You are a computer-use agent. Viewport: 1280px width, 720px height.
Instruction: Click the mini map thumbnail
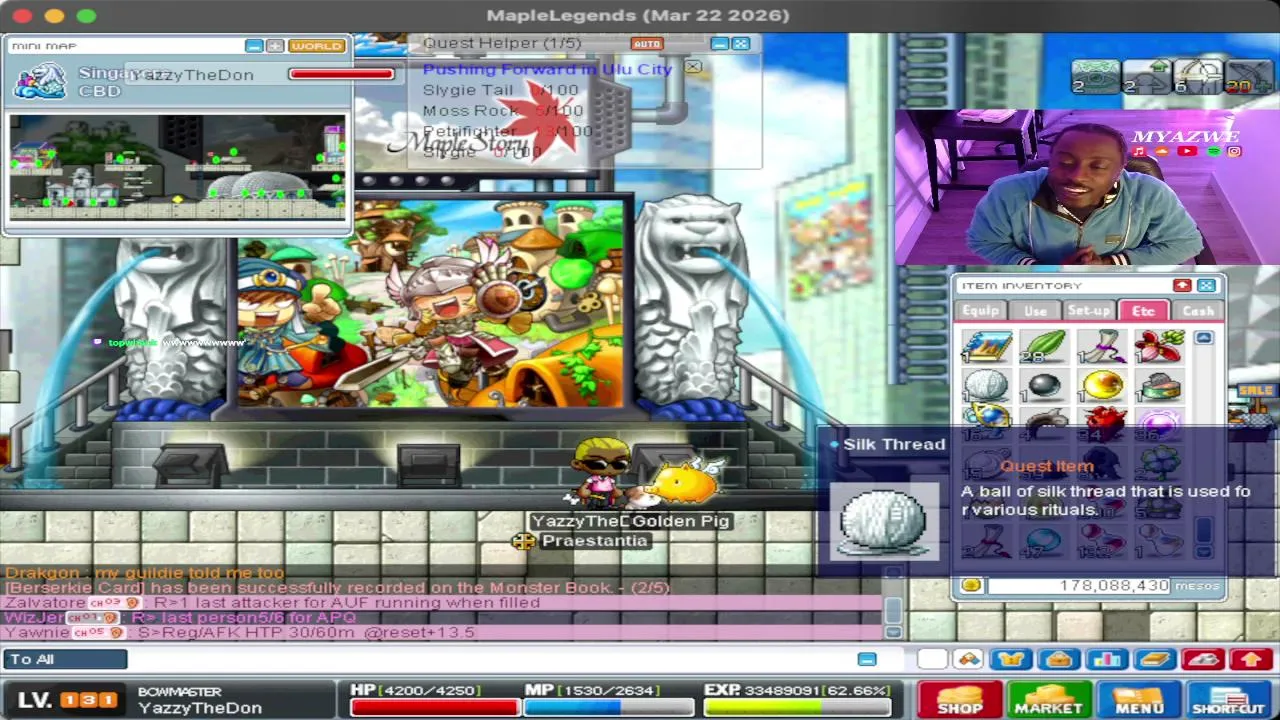[x=177, y=166]
